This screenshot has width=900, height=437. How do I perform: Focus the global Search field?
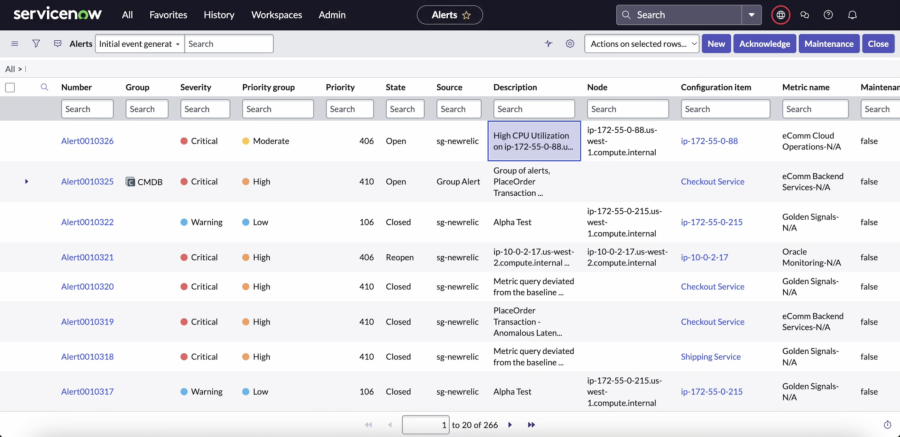(678, 15)
